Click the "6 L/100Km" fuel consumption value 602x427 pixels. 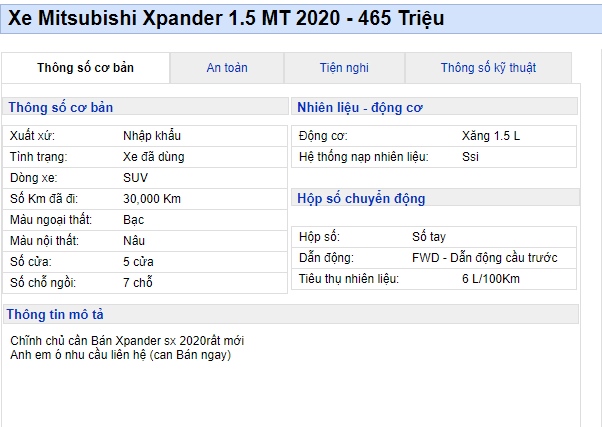pyautogui.click(x=491, y=279)
